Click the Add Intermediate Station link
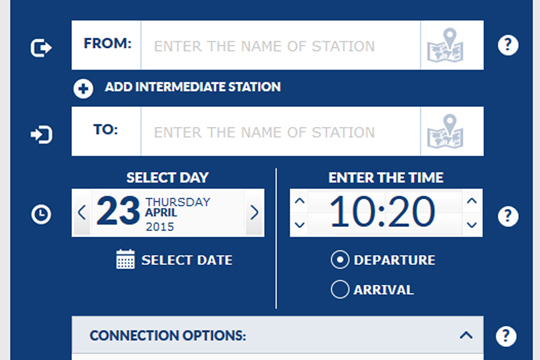 tap(193, 87)
